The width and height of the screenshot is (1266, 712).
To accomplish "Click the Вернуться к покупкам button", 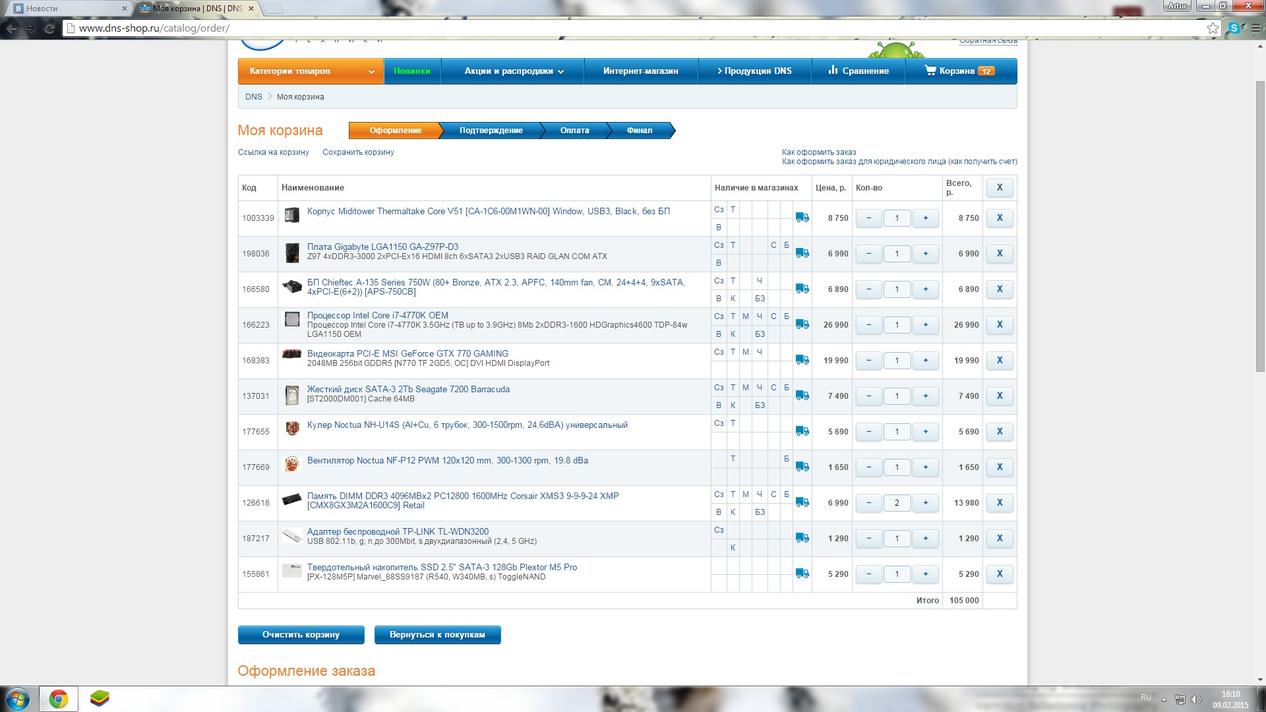I will tap(438, 635).
